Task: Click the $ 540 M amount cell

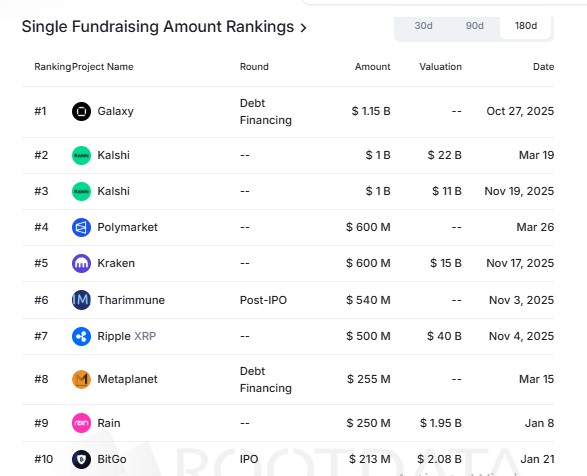Action: (368, 300)
